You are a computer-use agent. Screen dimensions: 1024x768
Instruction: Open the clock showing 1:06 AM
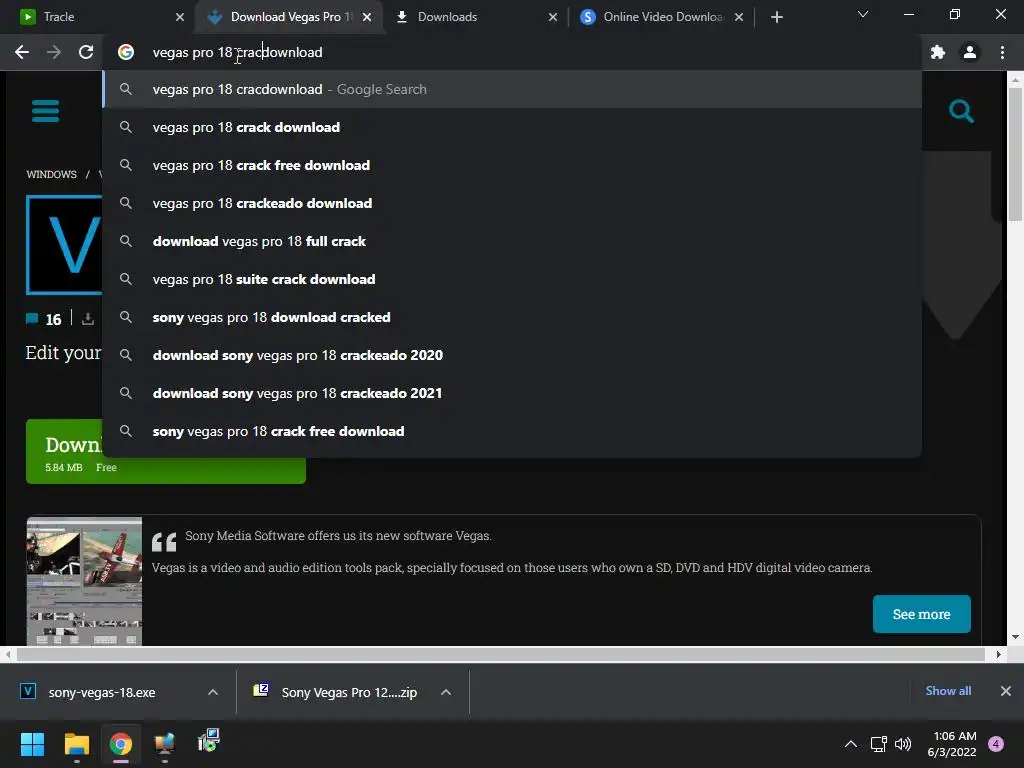[952, 744]
